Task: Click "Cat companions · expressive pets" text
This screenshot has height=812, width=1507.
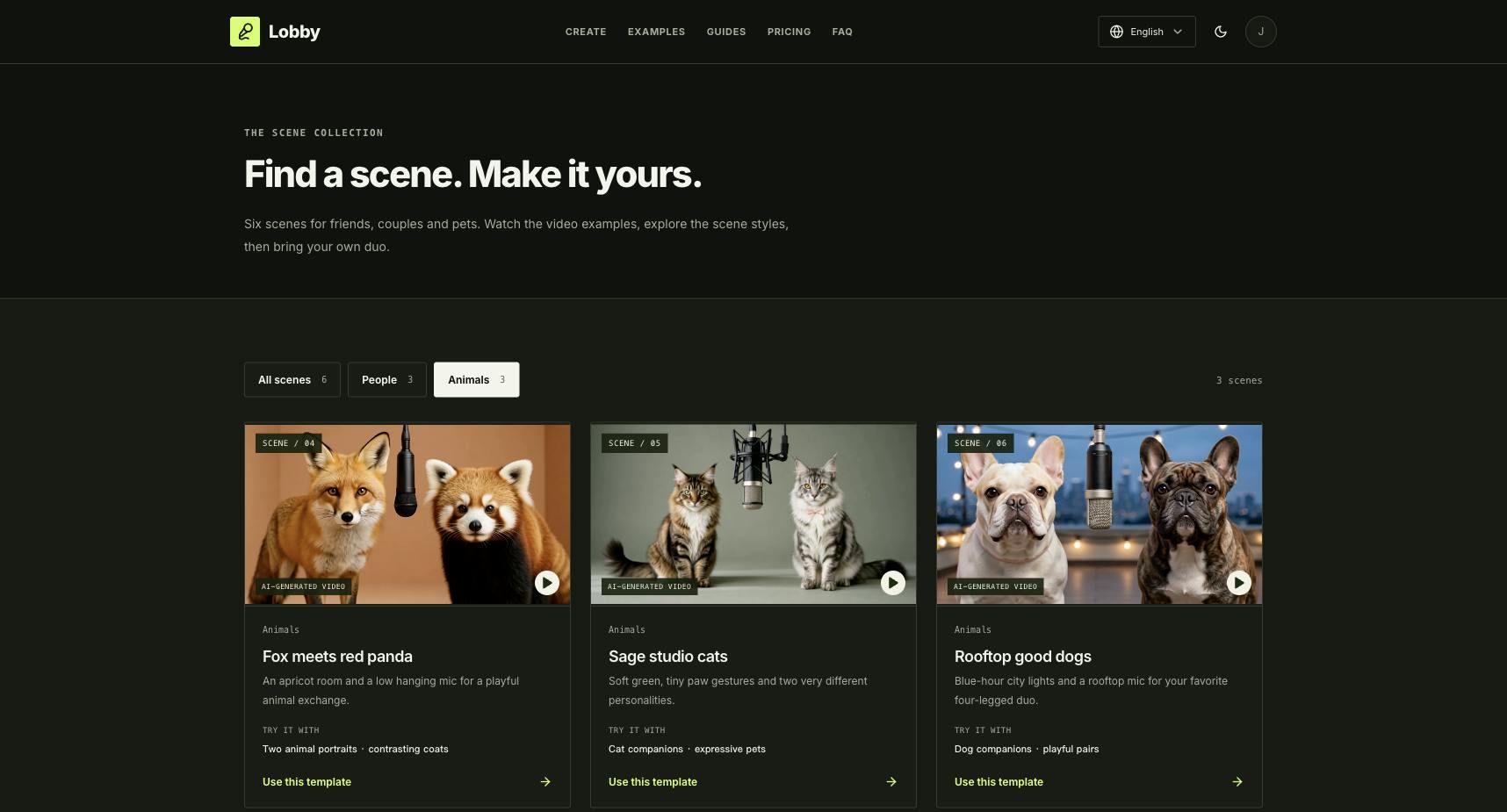Action: [687, 750]
